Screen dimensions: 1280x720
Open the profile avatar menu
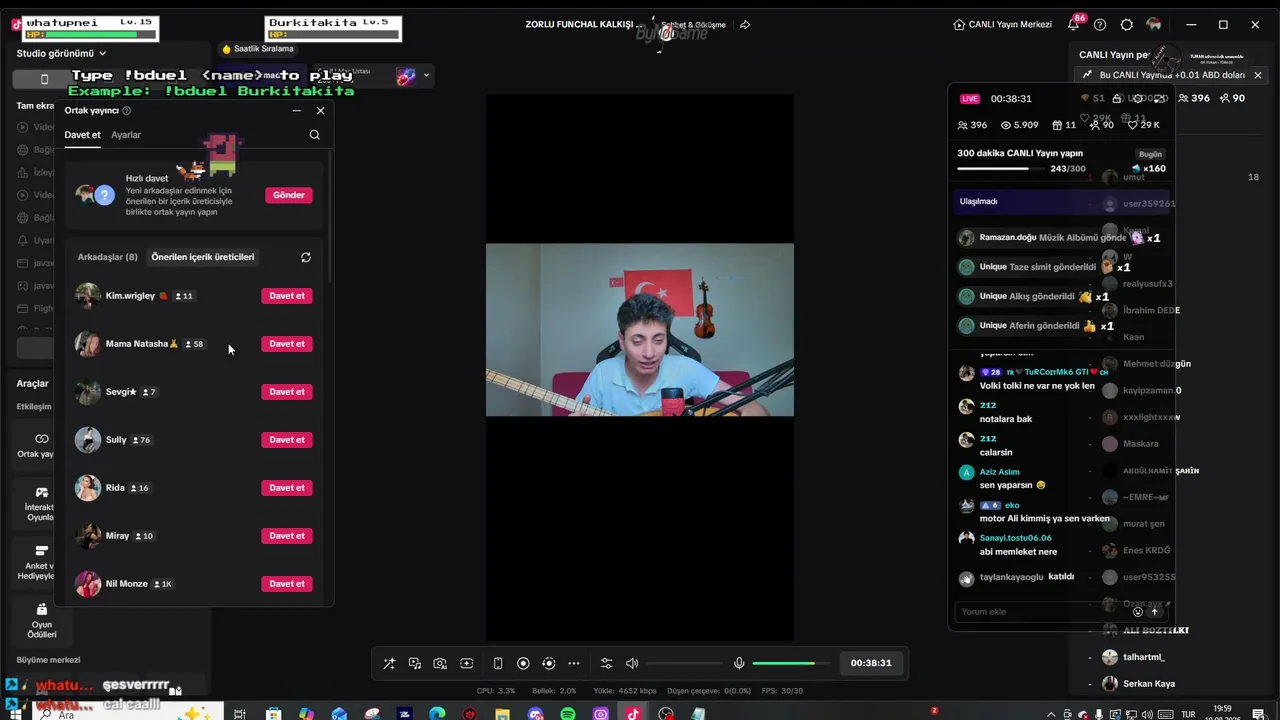(x=1154, y=24)
